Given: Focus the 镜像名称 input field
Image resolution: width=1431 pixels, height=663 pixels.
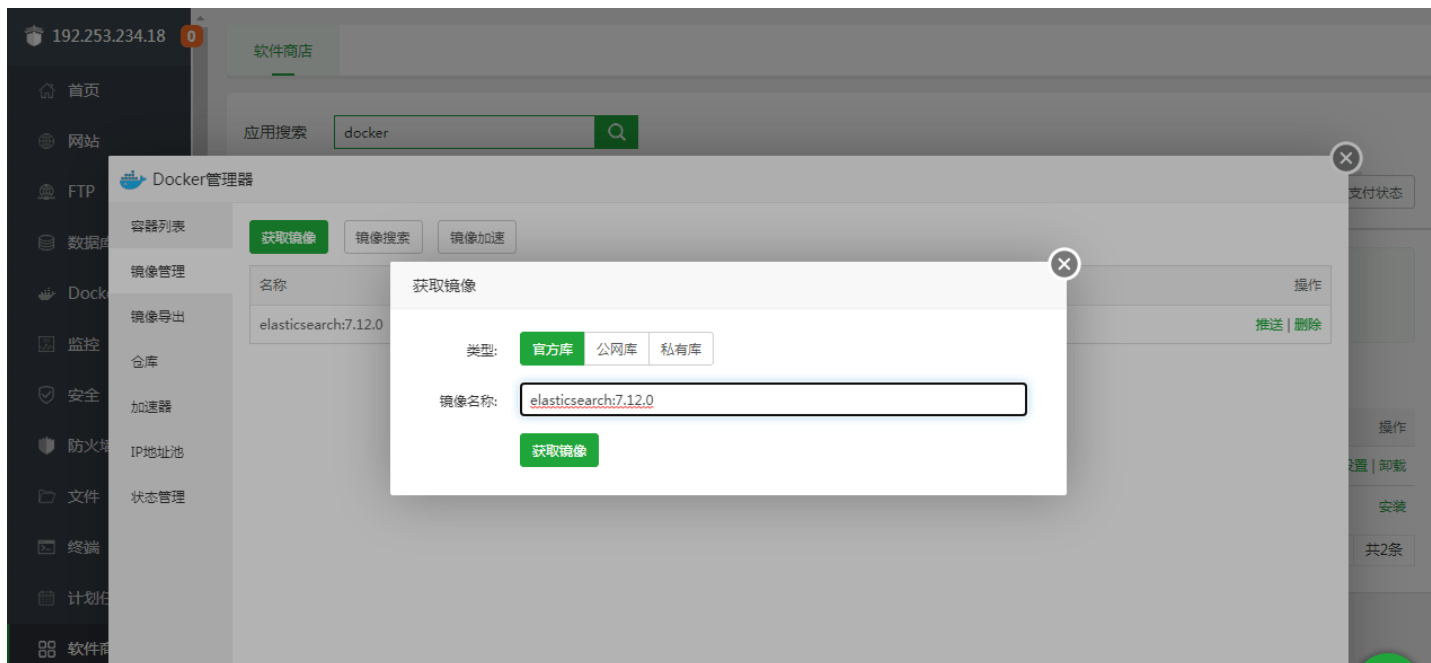Looking at the screenshot, I should [773, 400].
